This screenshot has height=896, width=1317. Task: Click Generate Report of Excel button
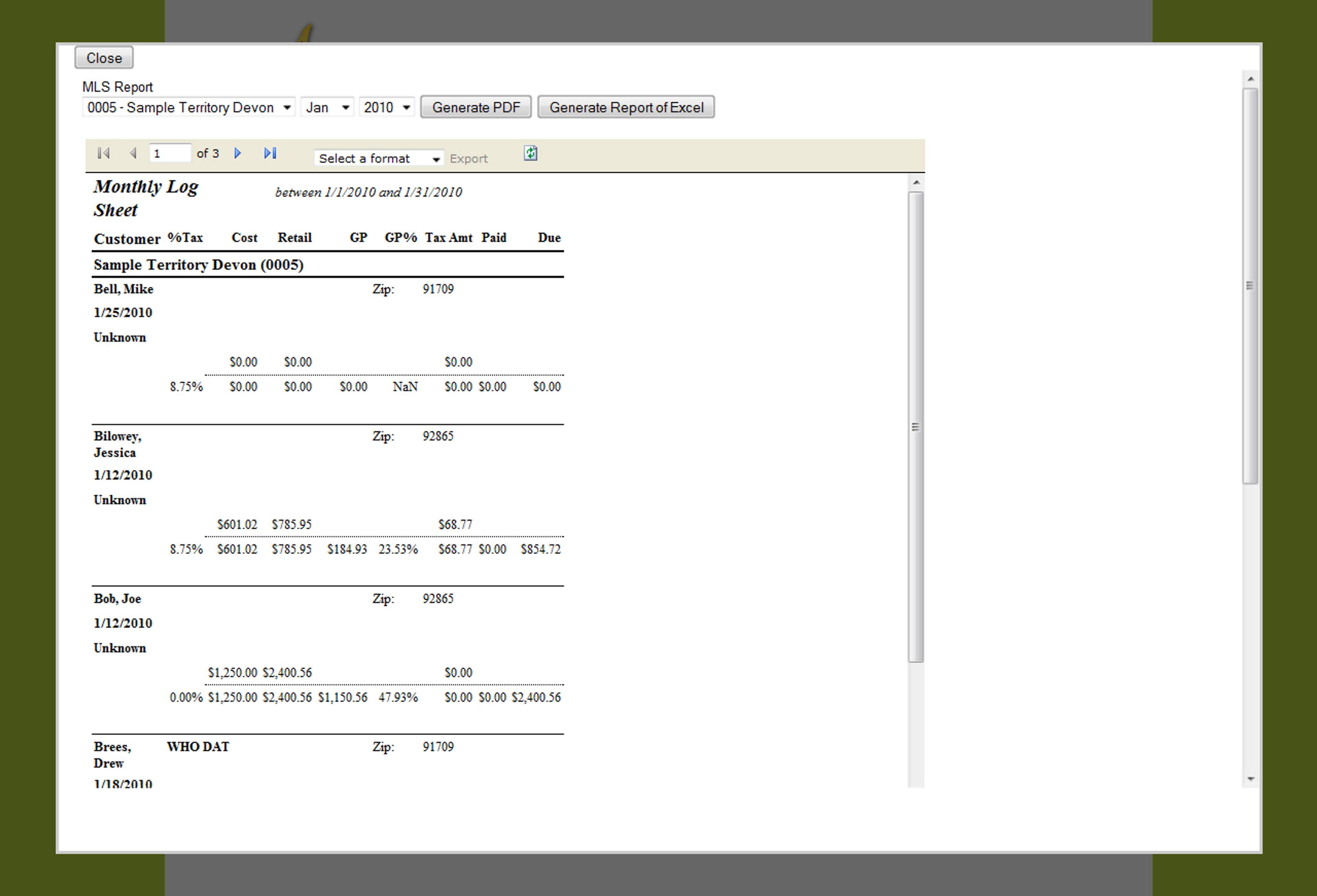626,107
